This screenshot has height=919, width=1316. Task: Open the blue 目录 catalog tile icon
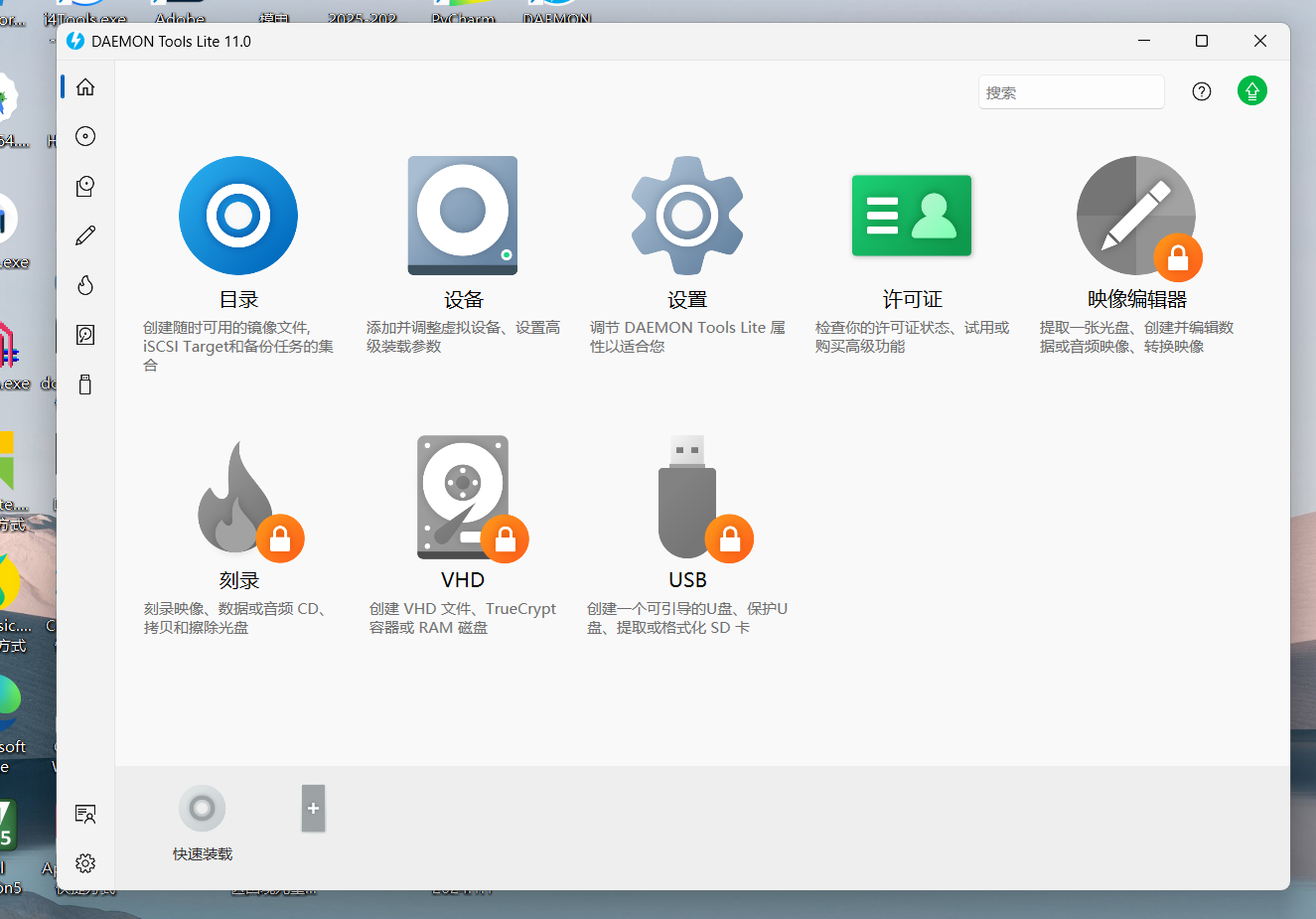238,216
